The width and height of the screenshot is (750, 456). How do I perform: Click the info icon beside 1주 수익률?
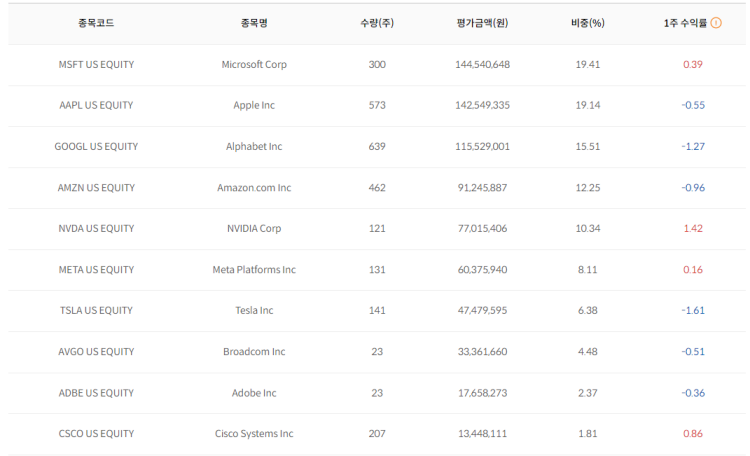716,23
